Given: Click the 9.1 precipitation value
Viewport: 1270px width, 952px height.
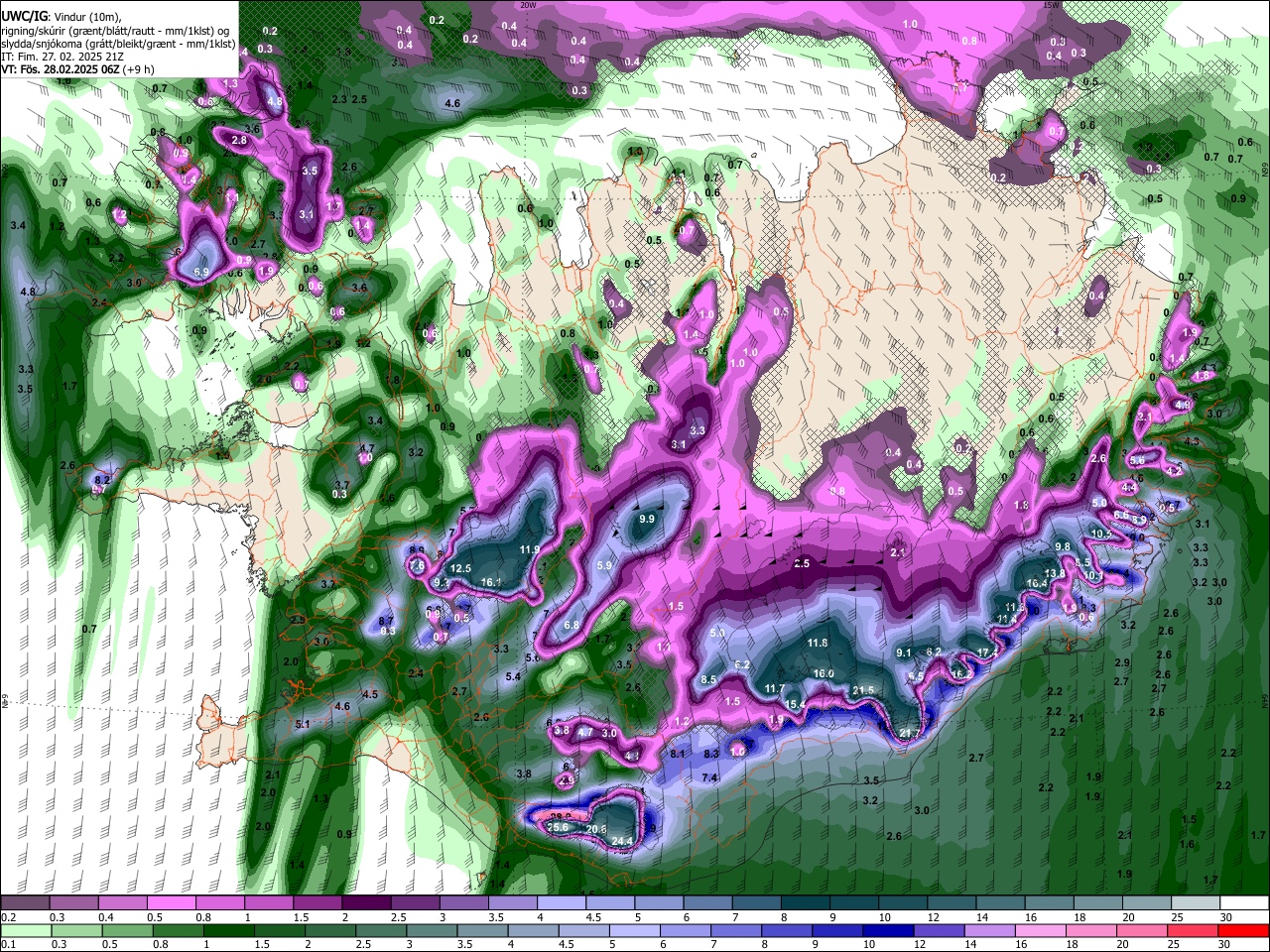Looking at the screenshot, I should pyautogui.click(x=904, y=654).
